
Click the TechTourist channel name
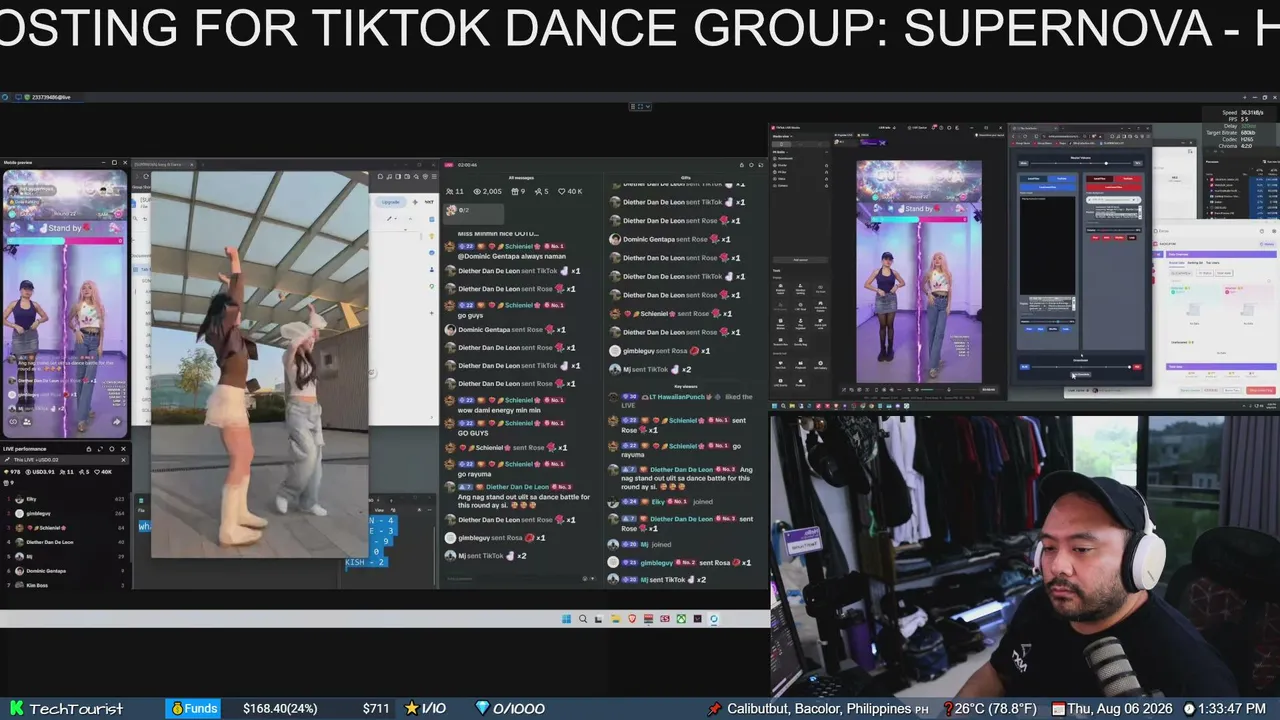76,709
